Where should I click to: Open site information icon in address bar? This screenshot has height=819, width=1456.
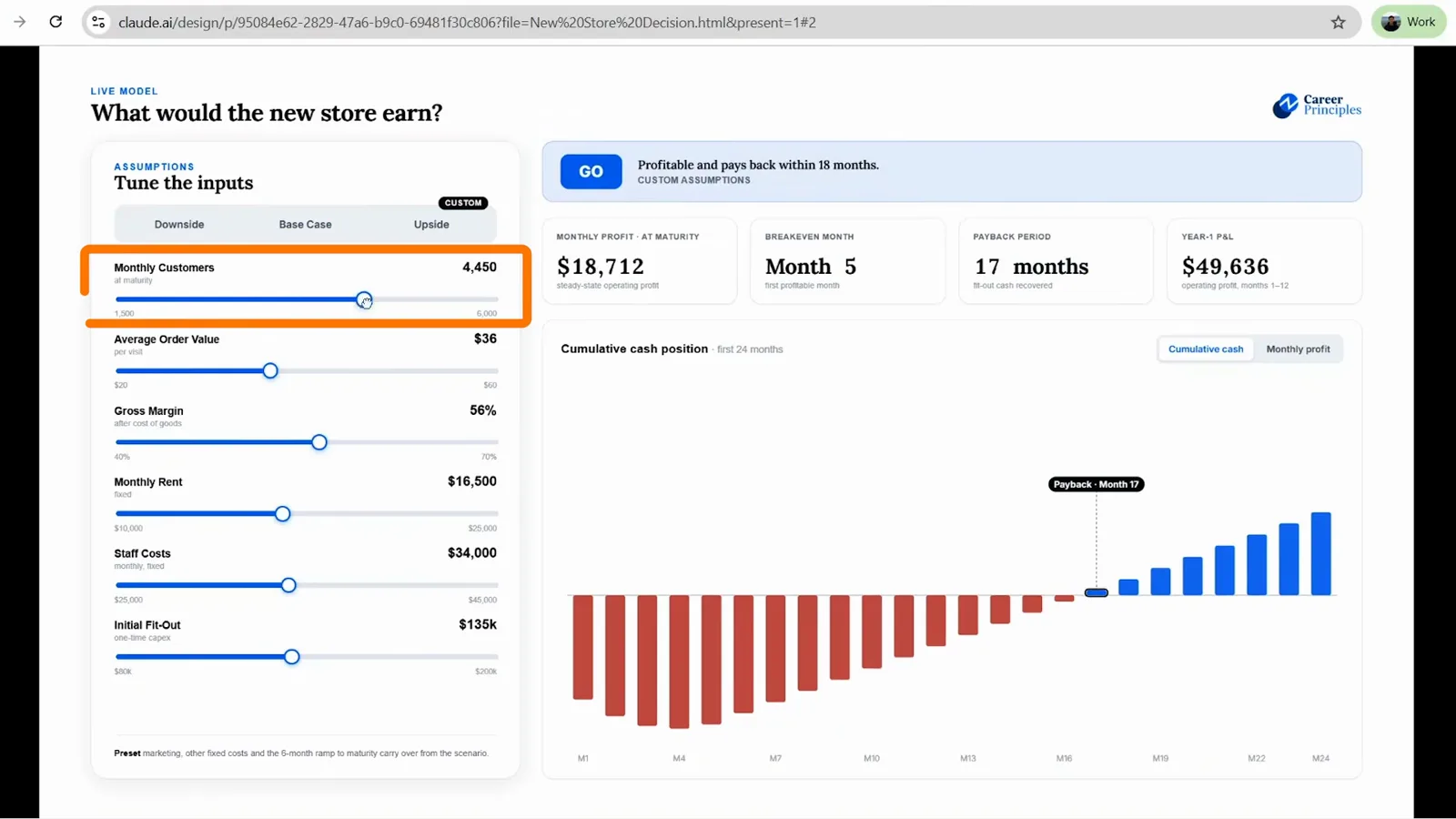(98, 22)
